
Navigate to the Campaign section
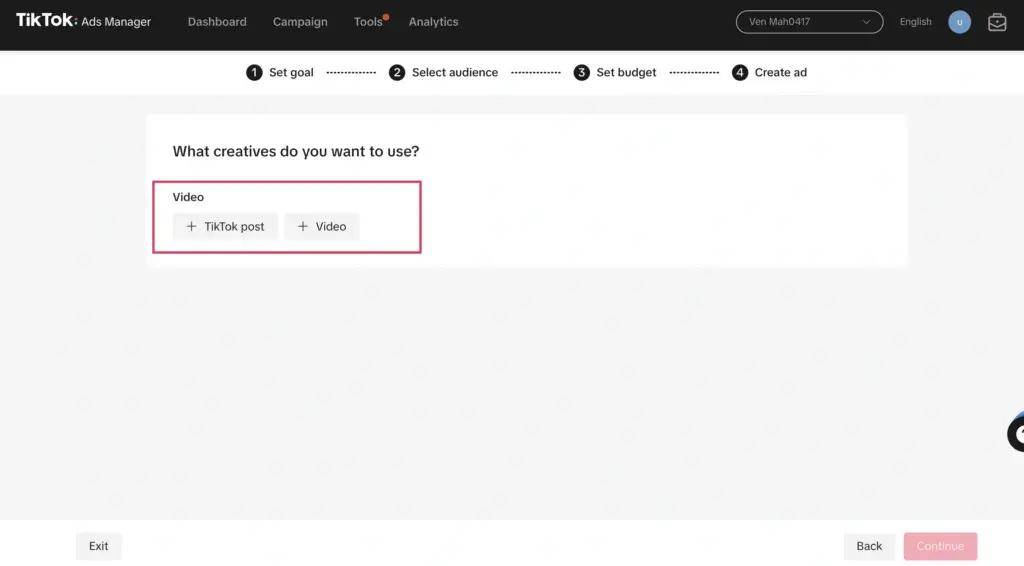point(300,22)
